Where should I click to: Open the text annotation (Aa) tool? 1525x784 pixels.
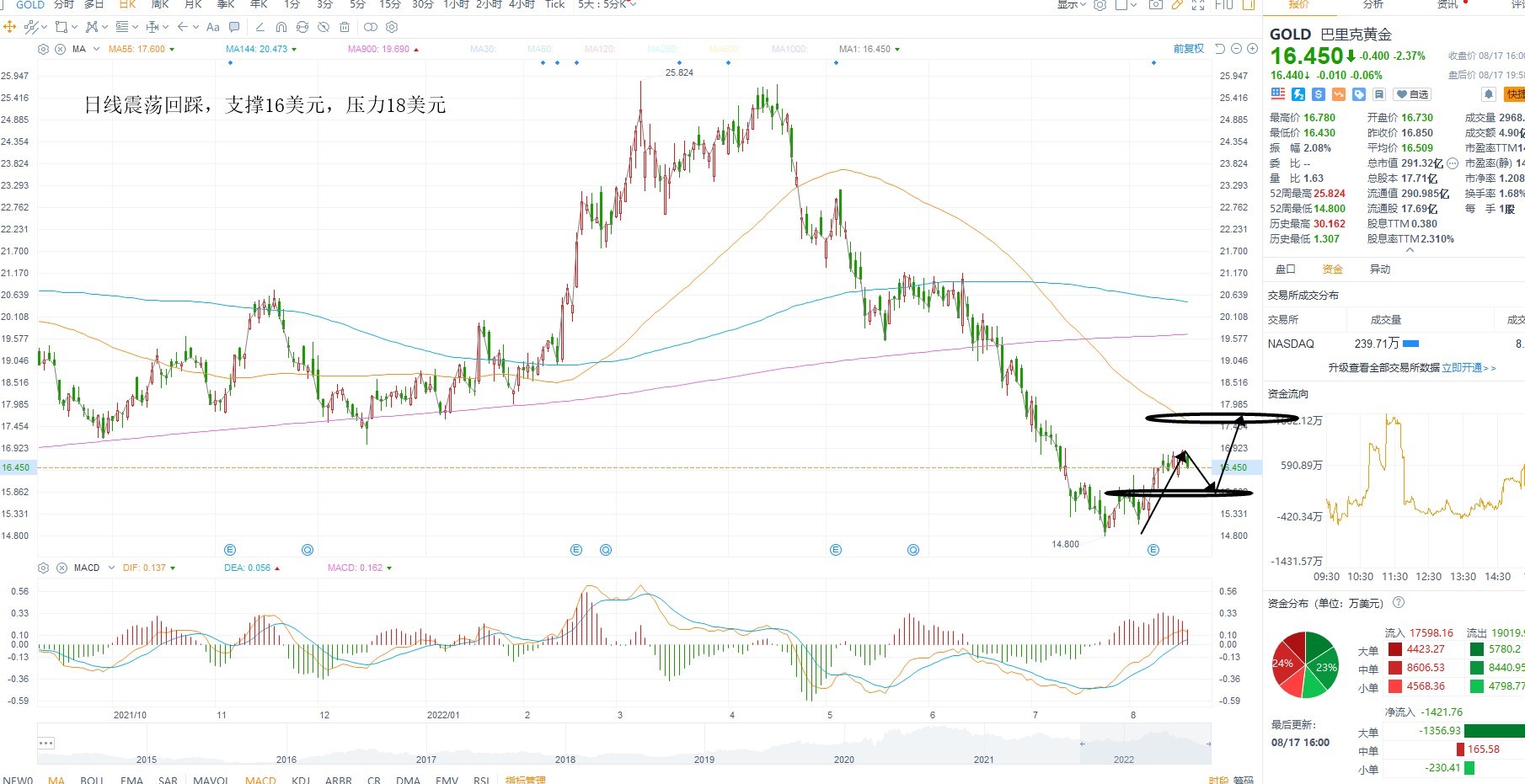(x=213, y=27)
